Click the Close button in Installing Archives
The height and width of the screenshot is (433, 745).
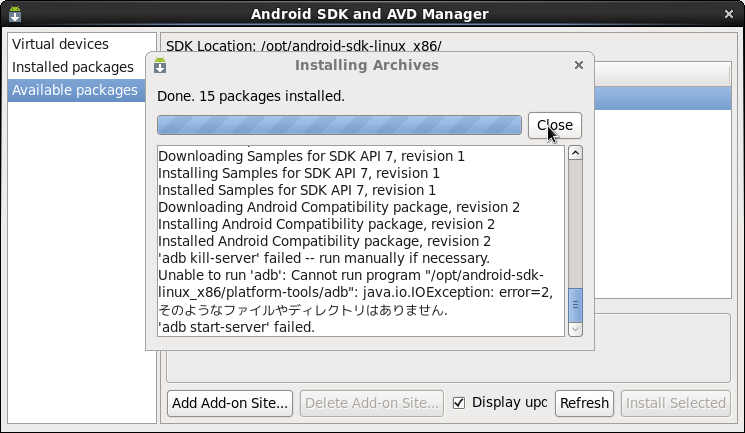554,125
